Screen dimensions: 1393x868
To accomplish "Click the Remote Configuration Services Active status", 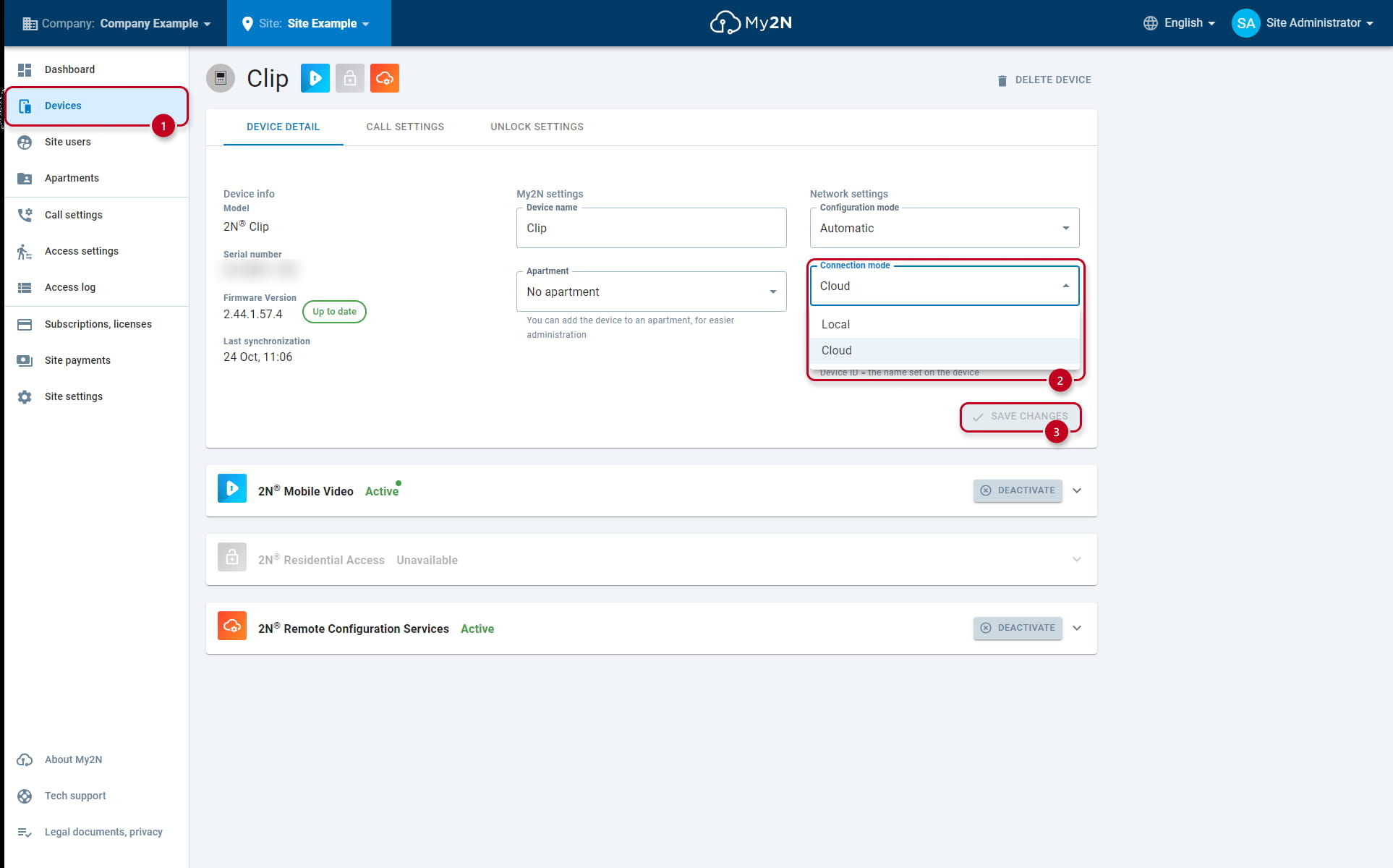I will [477, 629].
